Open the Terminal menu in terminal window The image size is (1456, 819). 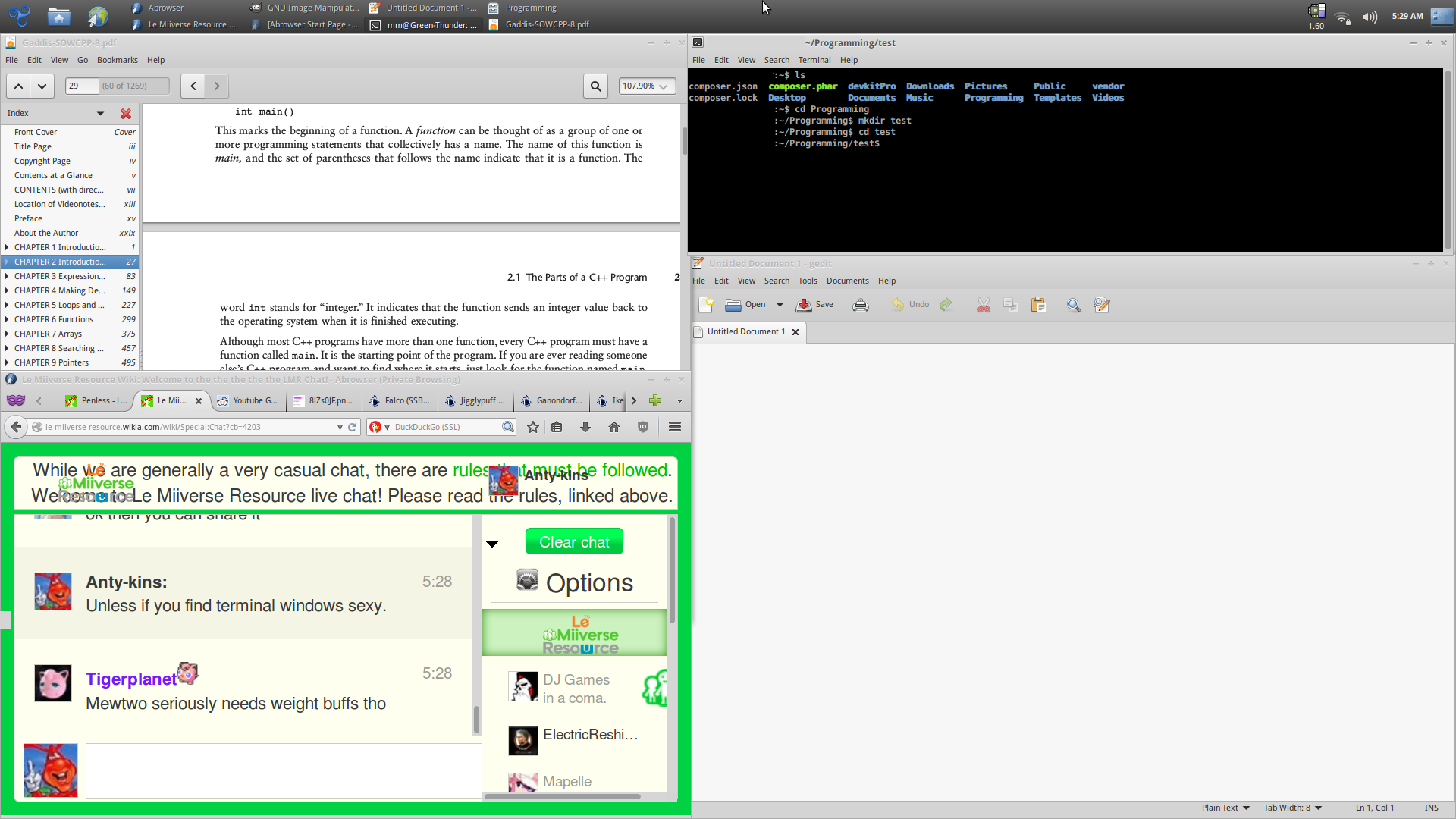(x=814, y=60)
